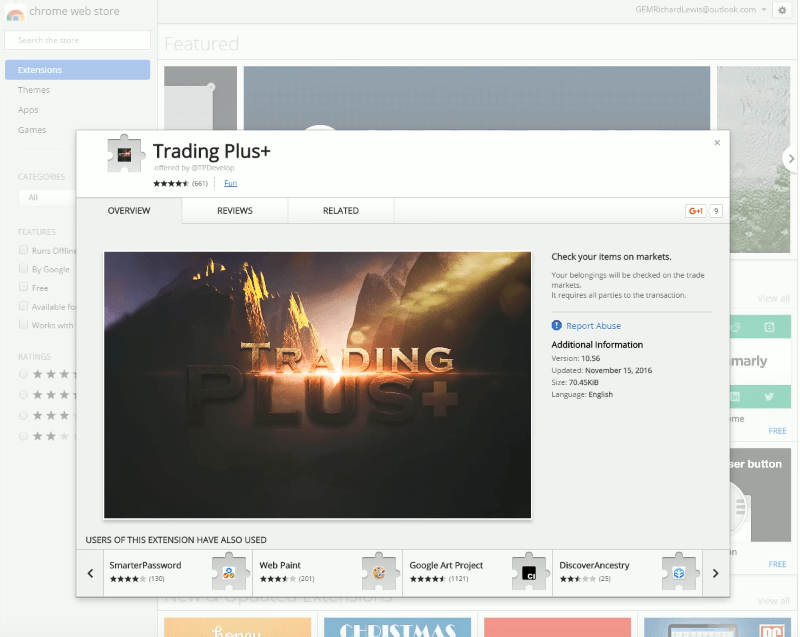Screen dimensions: 800x637
Task: Click the 661 review count
Action: tap(200, 184)
